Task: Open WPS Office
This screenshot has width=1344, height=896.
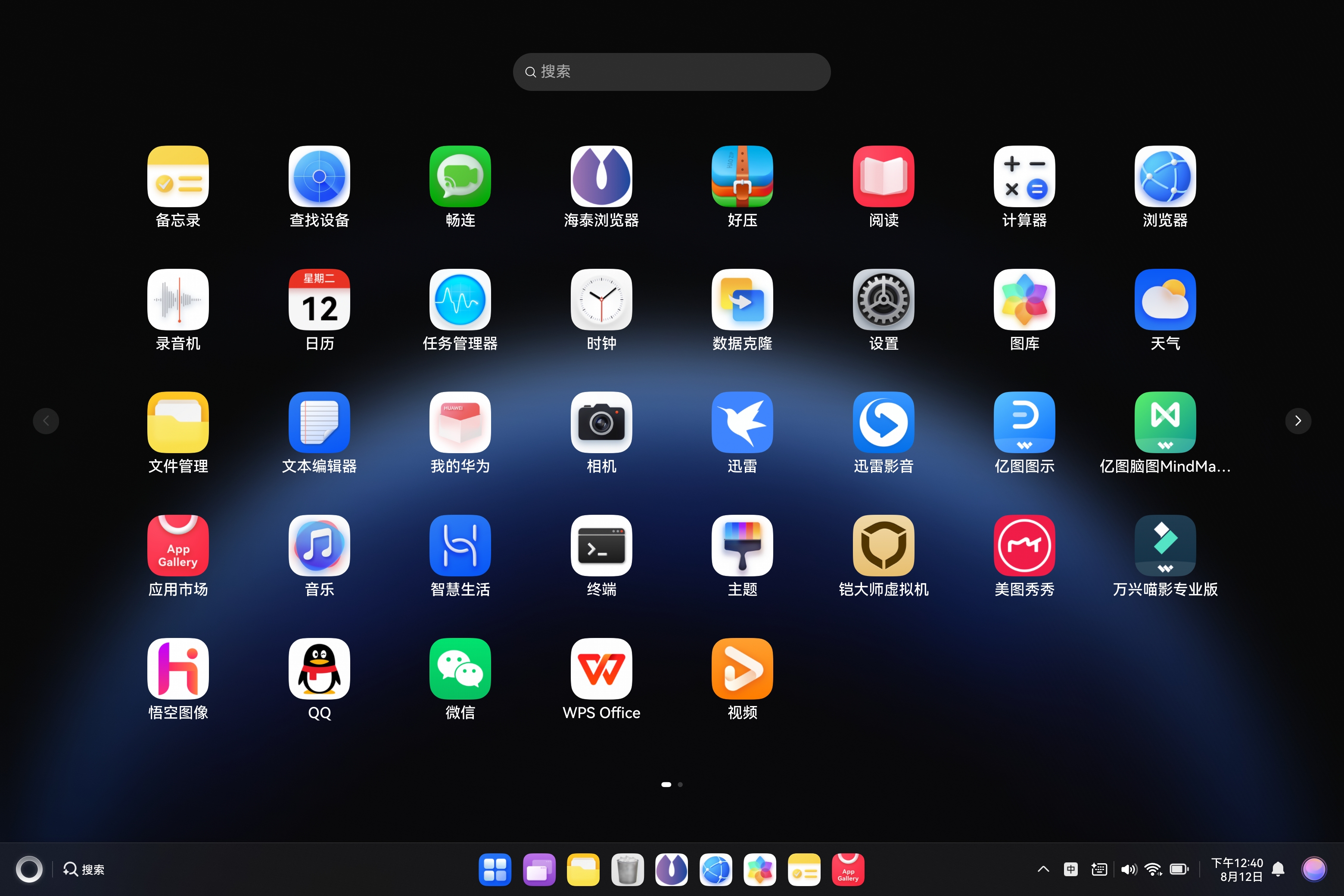Action: click(x=601, y=669)
